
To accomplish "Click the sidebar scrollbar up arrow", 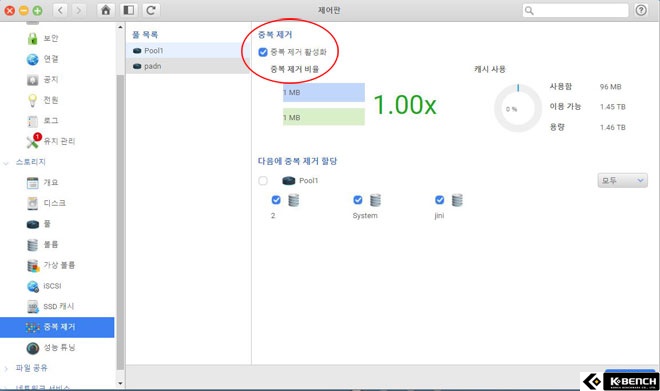I will click(x=120, y=27).
